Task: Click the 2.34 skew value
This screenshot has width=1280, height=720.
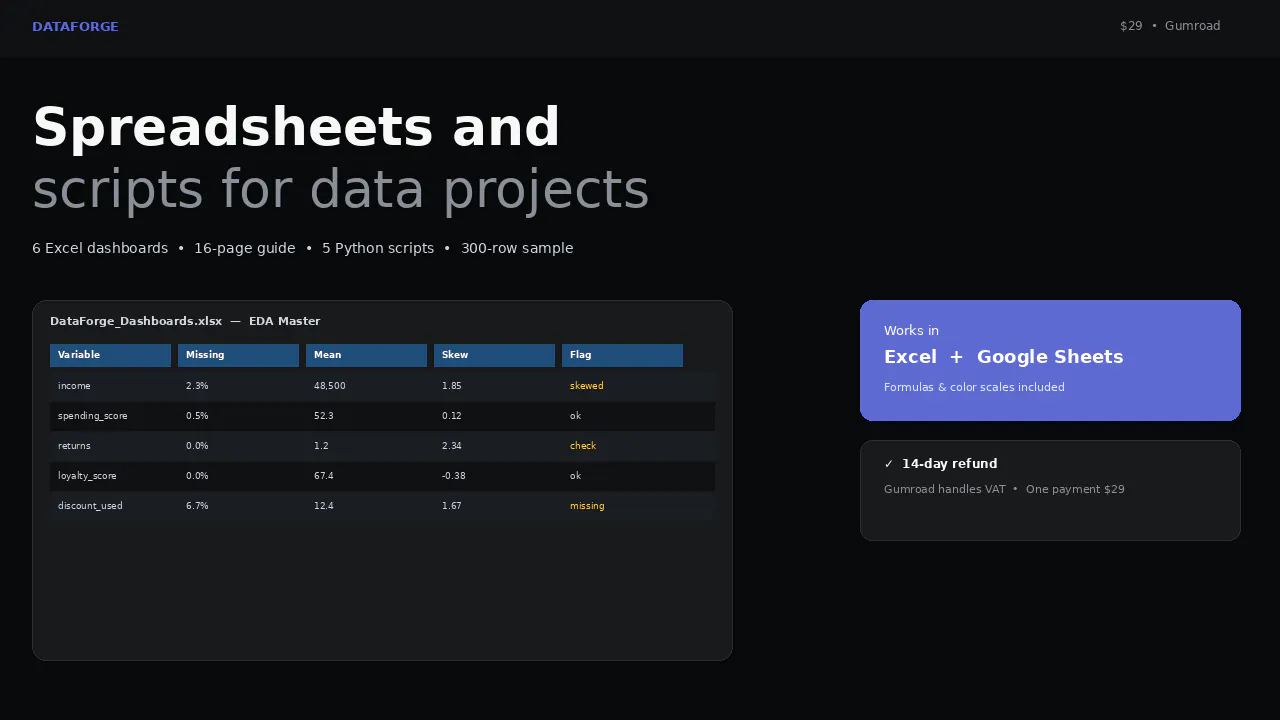Action: (x=452, y=446)
